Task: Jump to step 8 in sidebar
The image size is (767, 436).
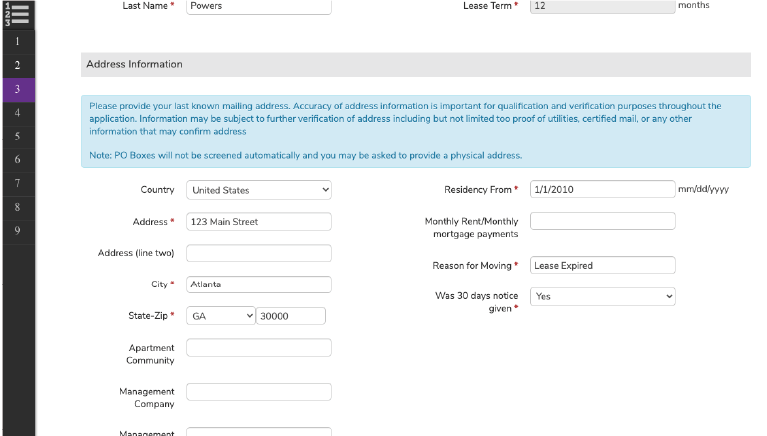Action: pos(18,207)
